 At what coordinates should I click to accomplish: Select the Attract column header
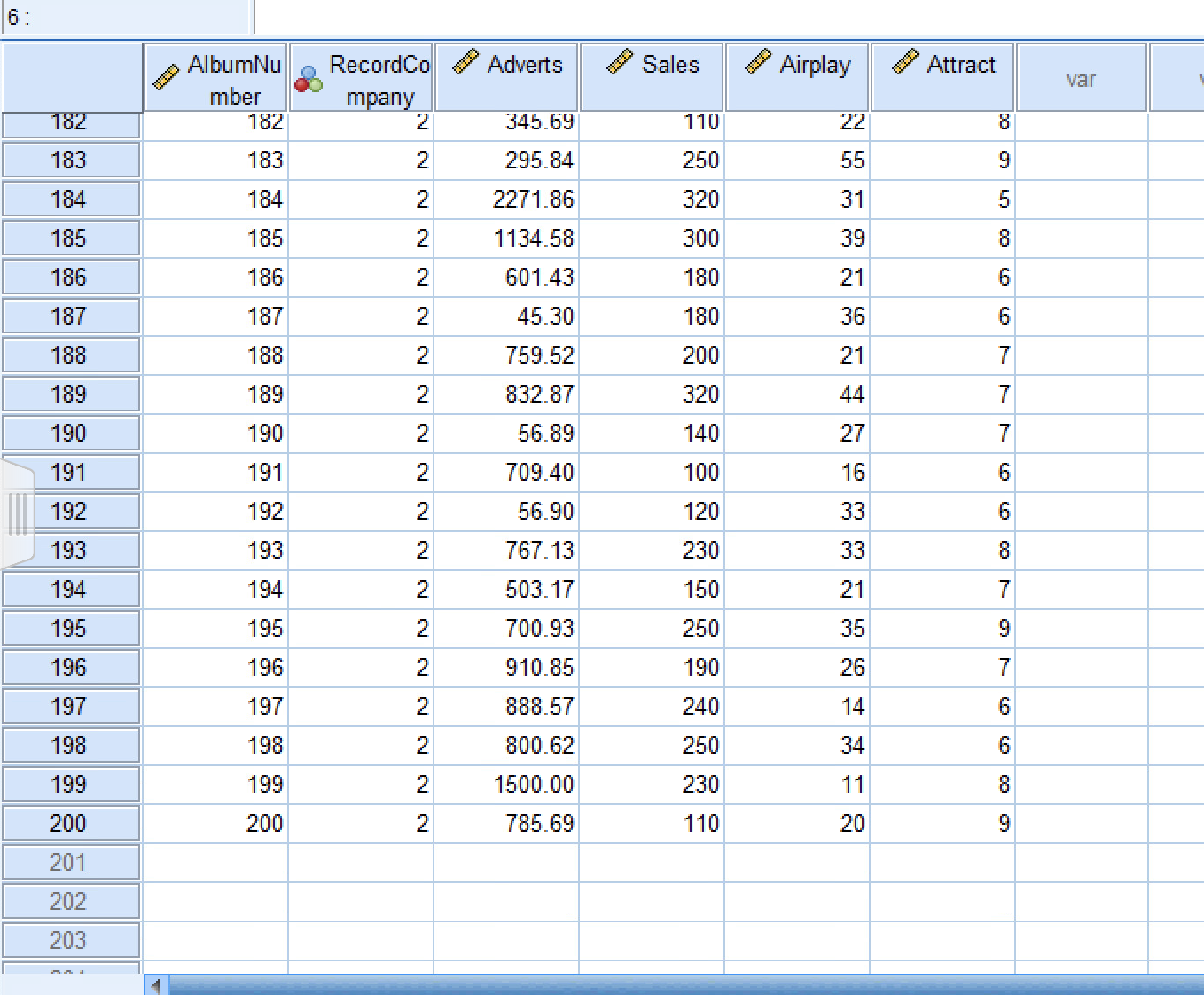pyautogui.click(x=942, y=78)
